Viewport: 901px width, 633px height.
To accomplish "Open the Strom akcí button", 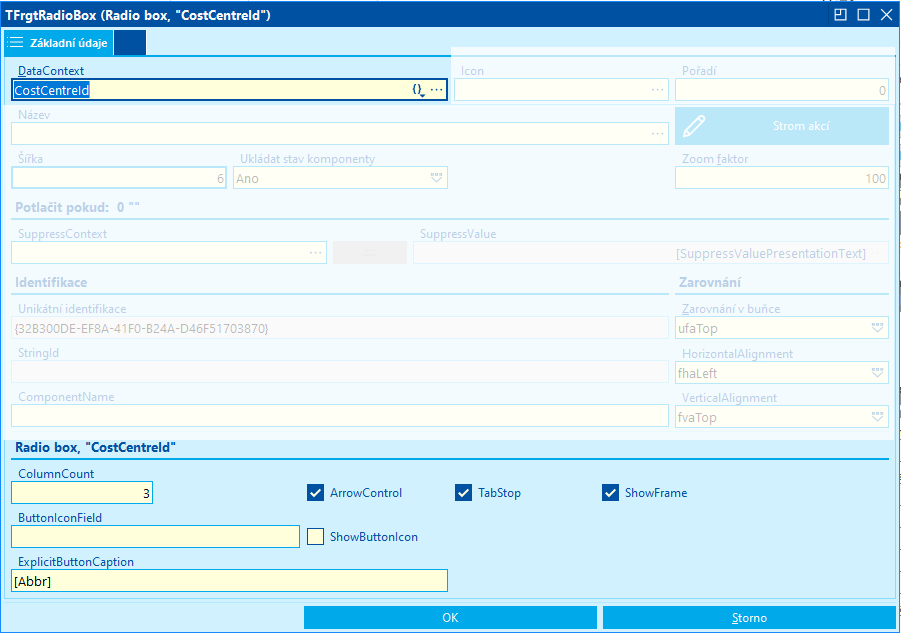I will [x=782, y=126].
